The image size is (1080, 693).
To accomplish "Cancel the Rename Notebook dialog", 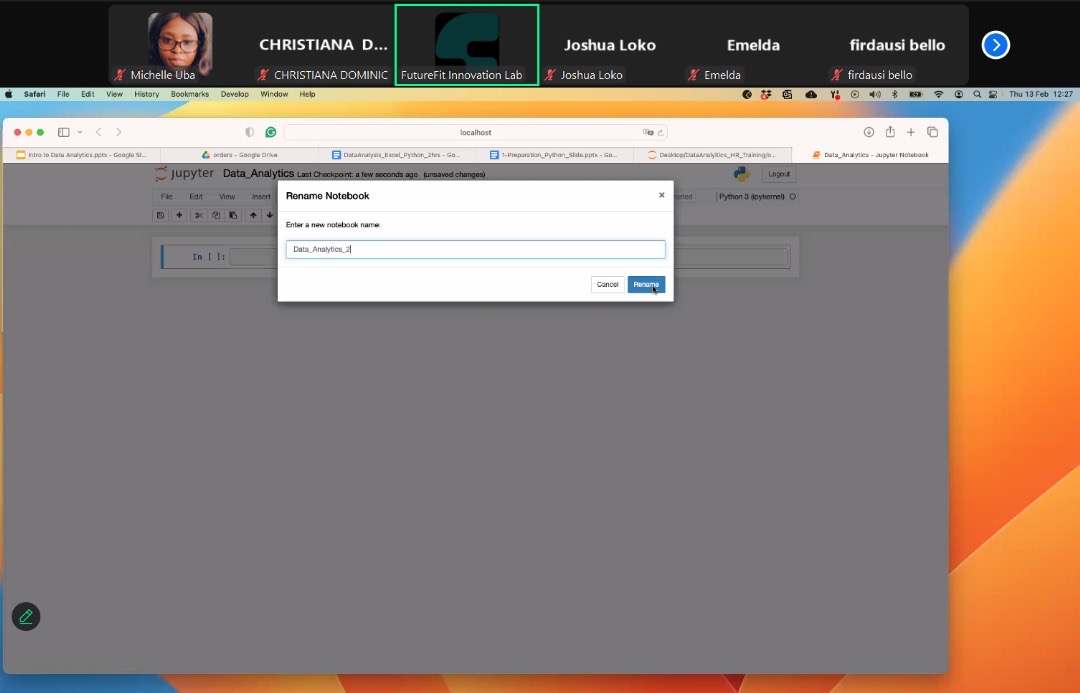I will [607, 285].
